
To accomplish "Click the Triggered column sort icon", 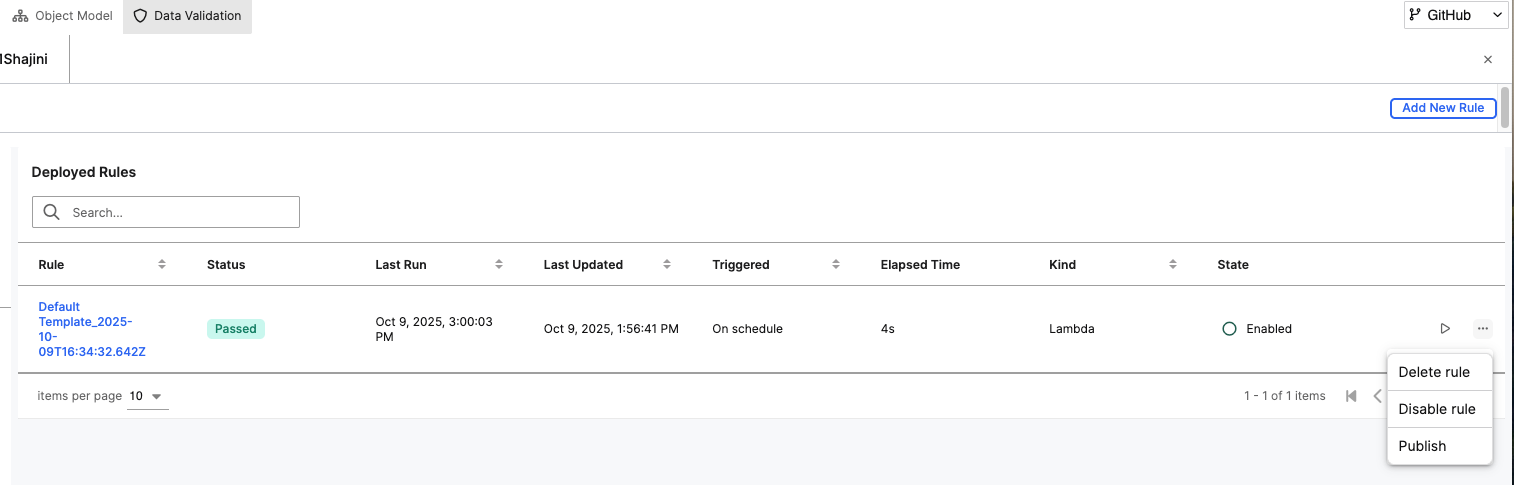I will 835,265.
